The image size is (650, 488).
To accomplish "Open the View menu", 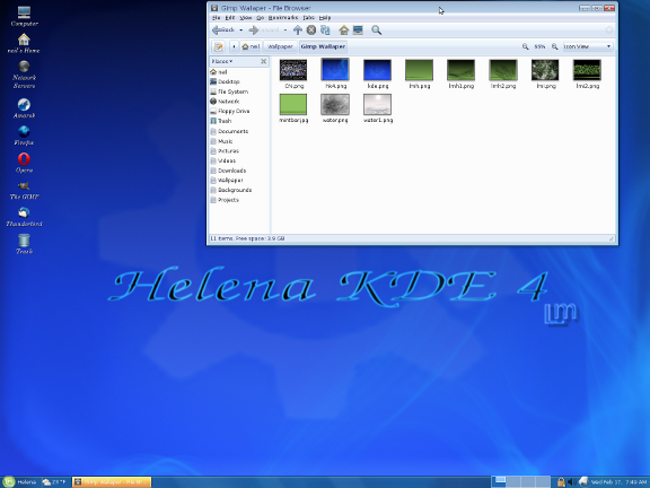I will [246, 17].
